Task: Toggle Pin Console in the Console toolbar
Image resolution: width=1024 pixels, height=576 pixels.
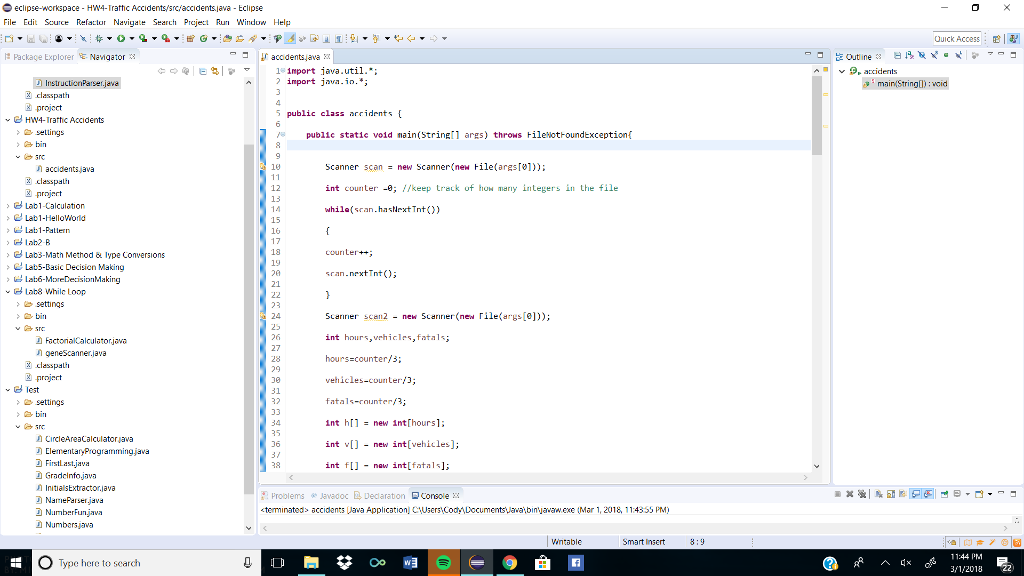Action: point(944,495)
